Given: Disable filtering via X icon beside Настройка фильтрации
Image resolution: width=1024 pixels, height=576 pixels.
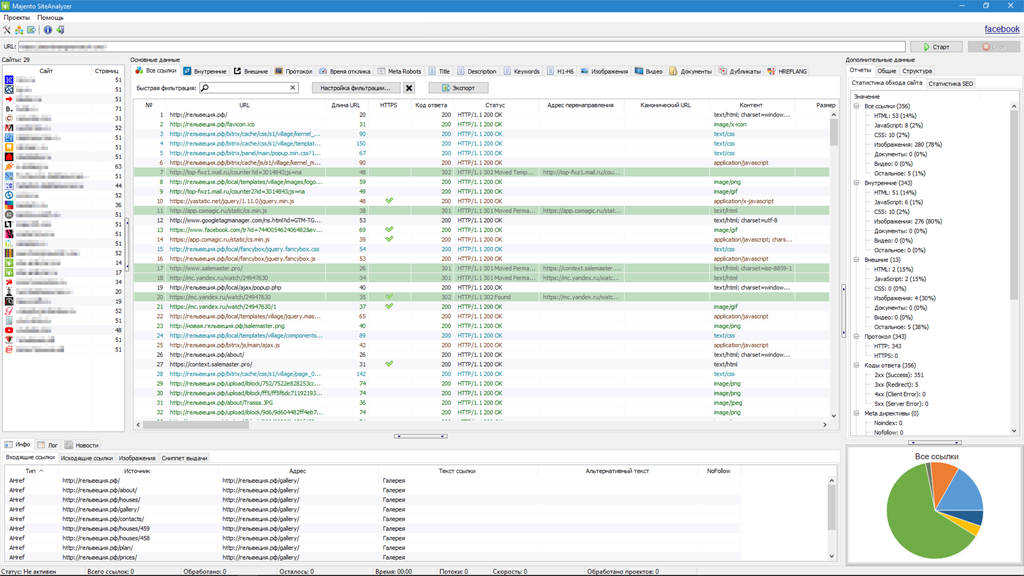Looking at the screenshot, I should [x=409, y=88].
